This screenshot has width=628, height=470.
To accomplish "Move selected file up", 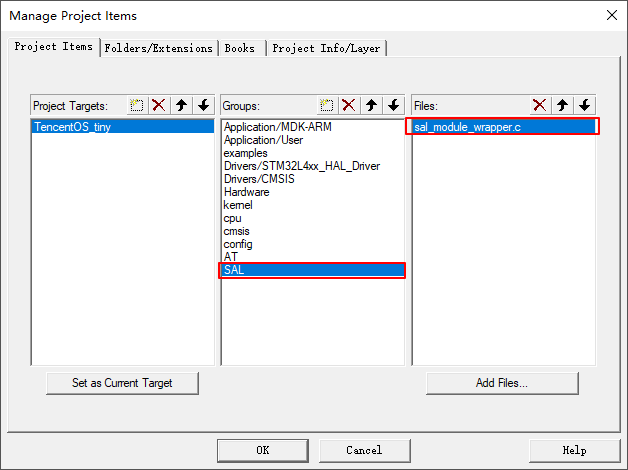I will point(562,106).
